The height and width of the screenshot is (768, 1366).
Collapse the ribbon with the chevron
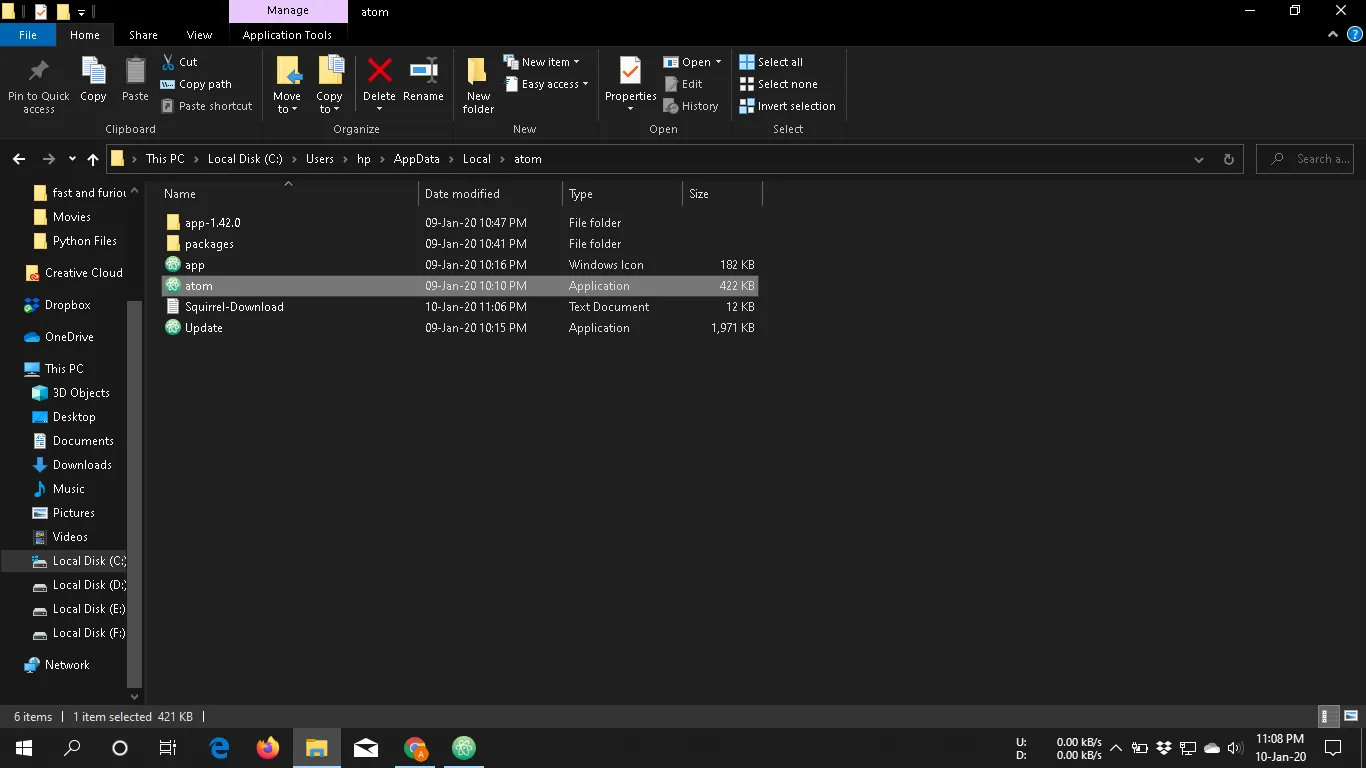click(1333, 35)
